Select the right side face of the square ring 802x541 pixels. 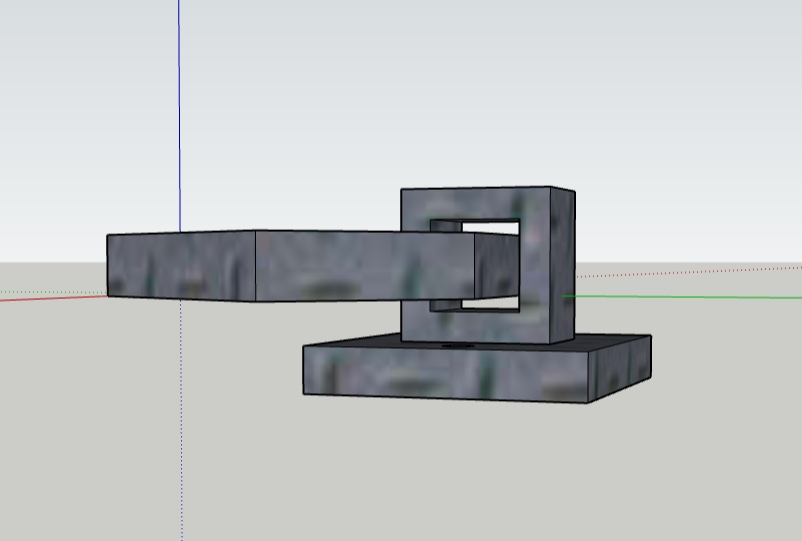pos(563,266)
